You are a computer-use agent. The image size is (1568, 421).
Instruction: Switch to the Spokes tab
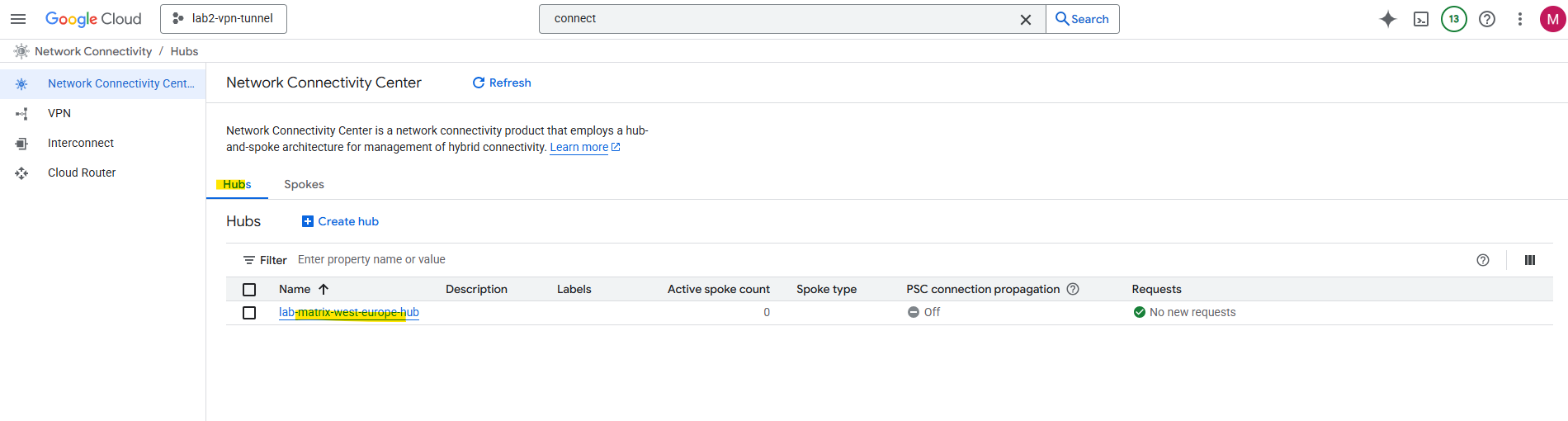tap(304, 184)
